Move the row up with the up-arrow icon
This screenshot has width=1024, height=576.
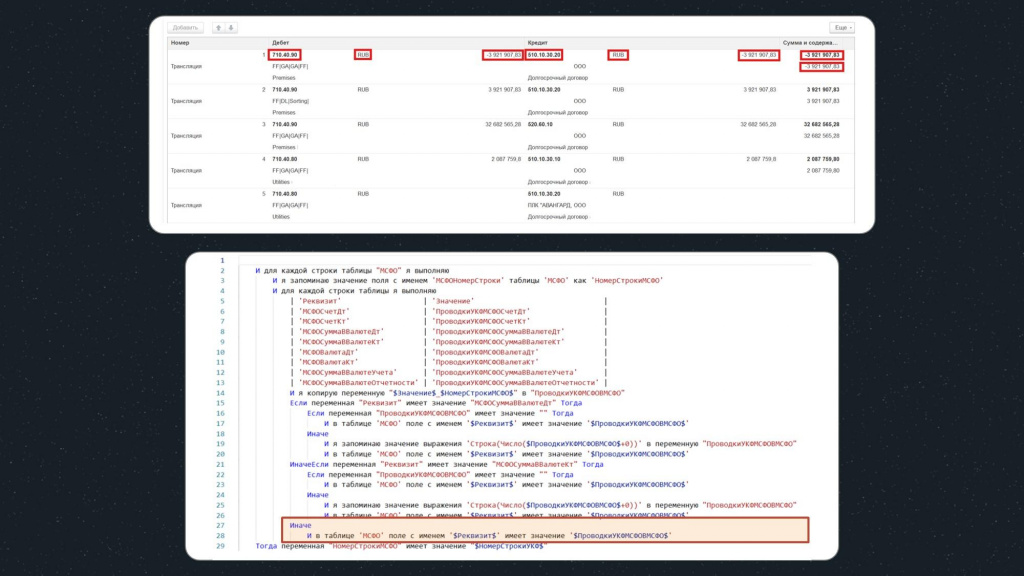[219, 27]
